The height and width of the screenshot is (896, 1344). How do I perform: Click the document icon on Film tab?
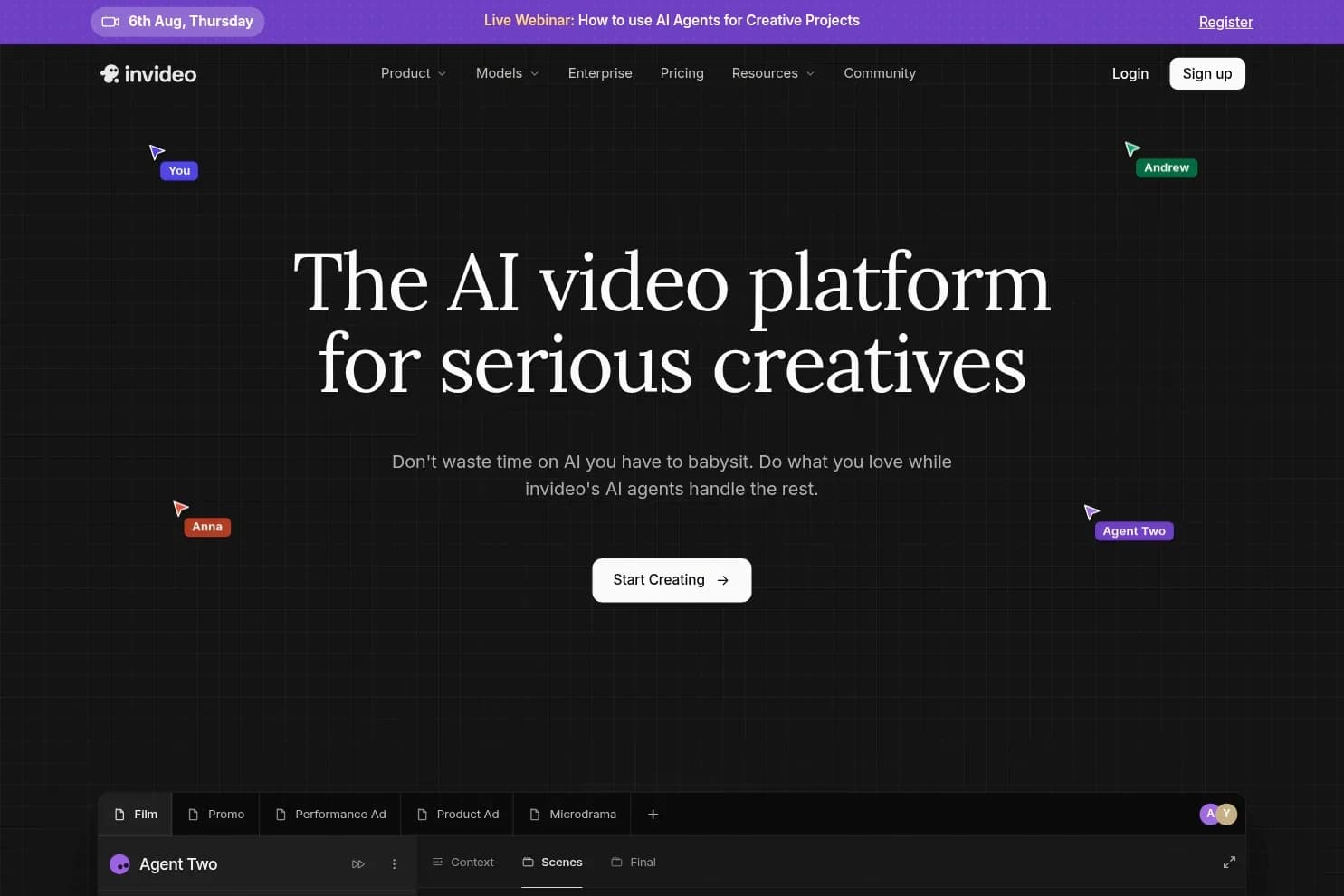click(x=119, y=815)
